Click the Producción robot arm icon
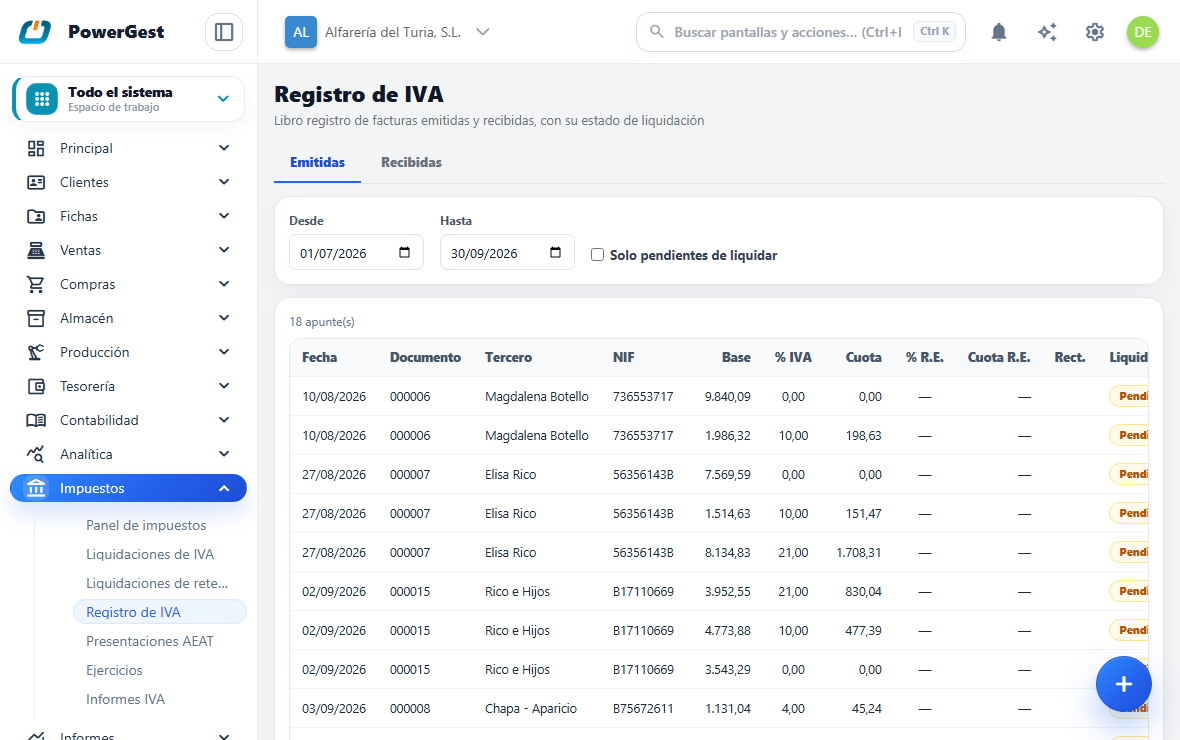This screenshot has height=740, width=1180. 35,352
